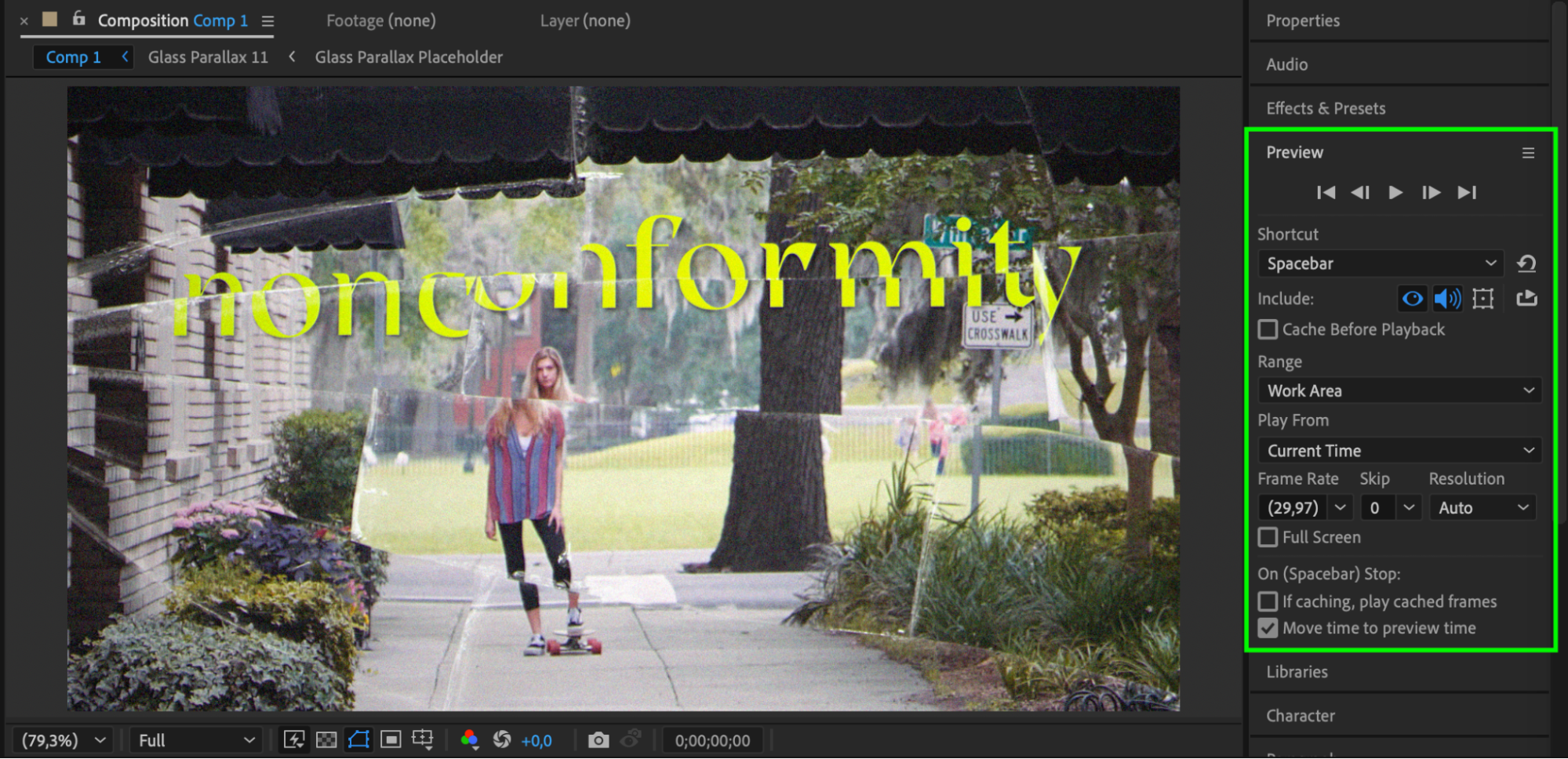This screenshot has width=1568, height=759.
Task: Open the Show Channel color menu
Action: click(x=470, y=740)
